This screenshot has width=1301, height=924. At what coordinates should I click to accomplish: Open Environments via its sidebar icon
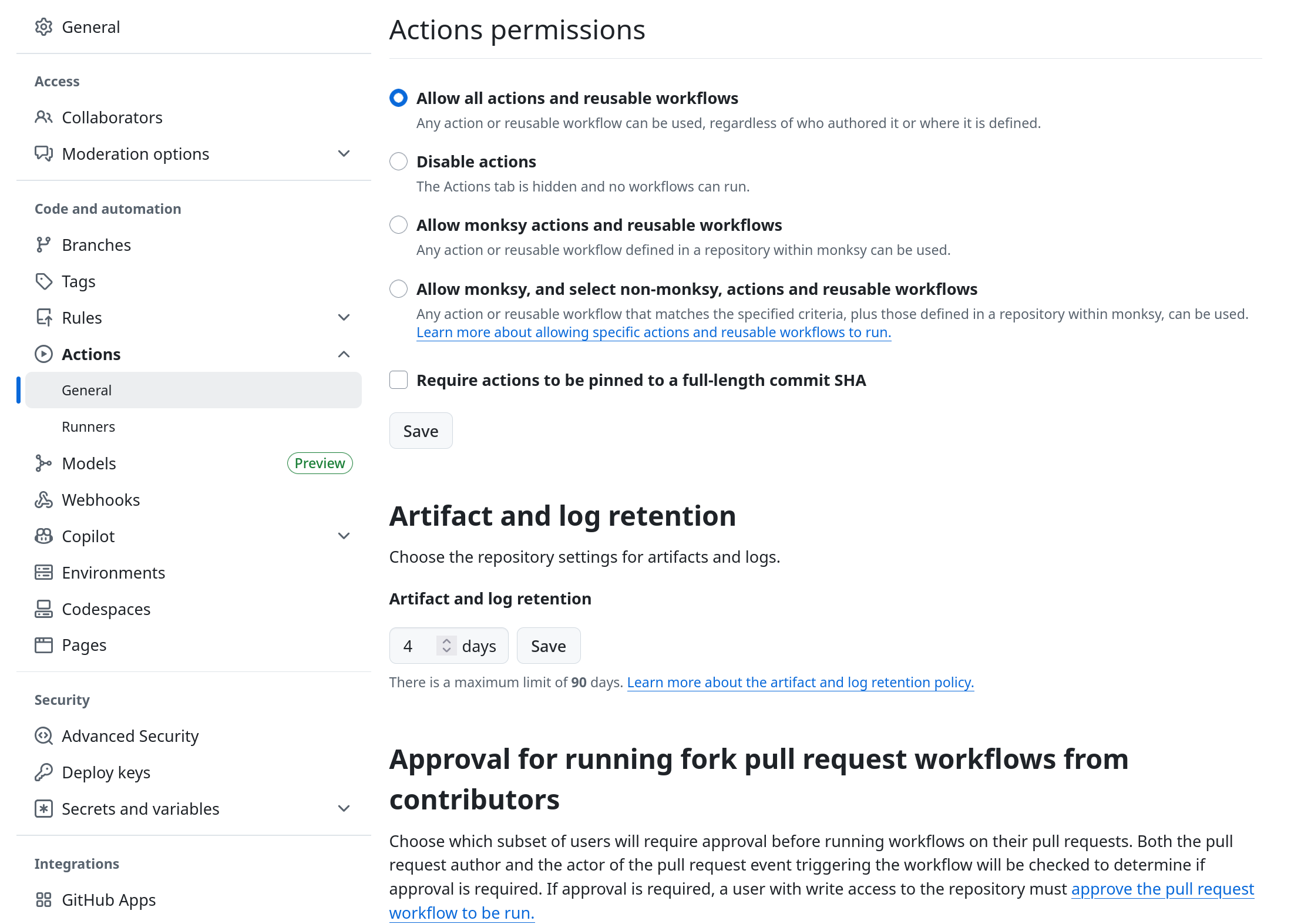pyautogui.click(x=44, y=572)
